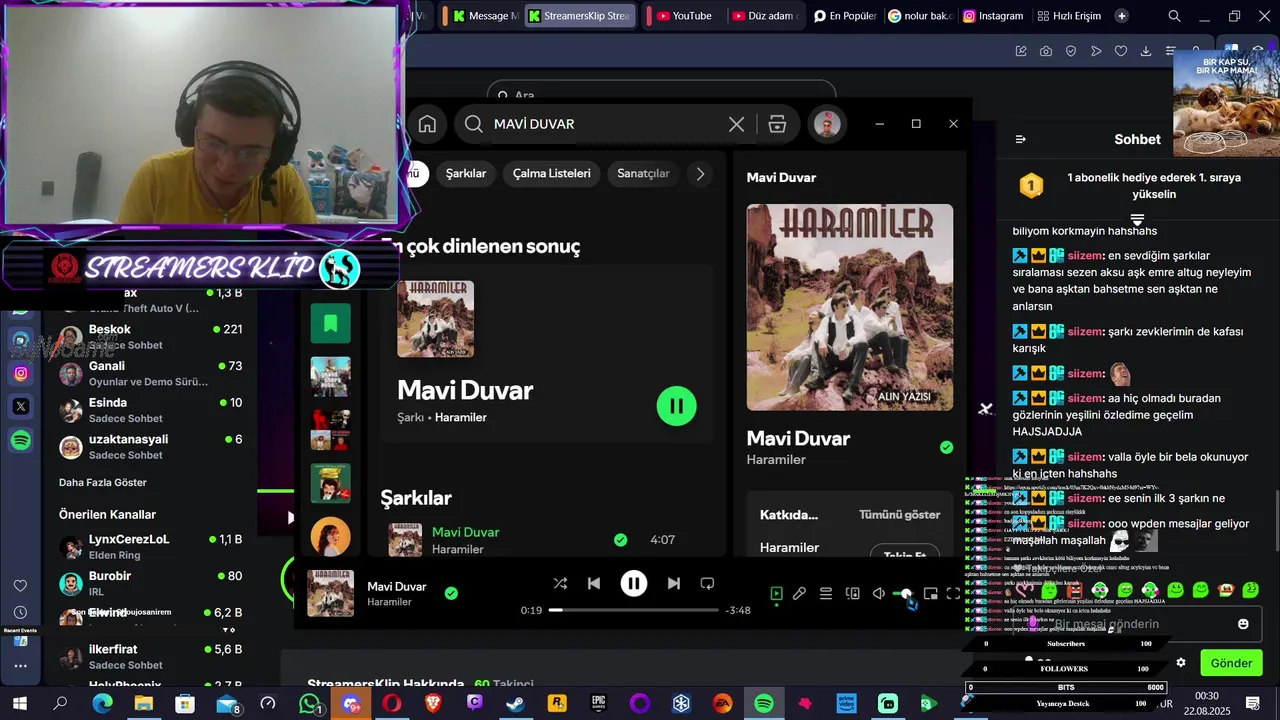Skip to the next track
The height and width of the screenshot is (720, 1280).
point(674,583)
